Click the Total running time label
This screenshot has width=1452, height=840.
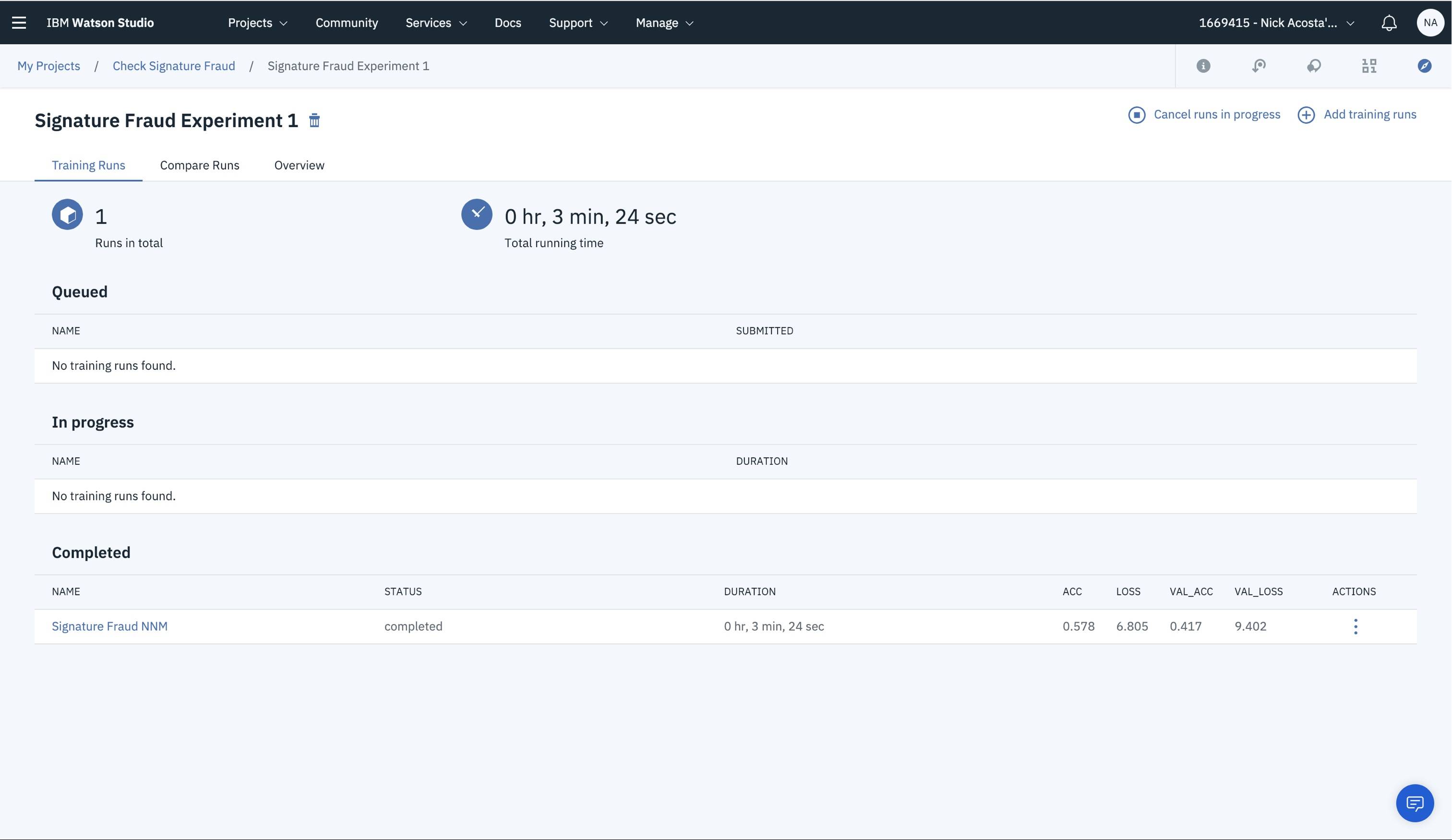(554, 243)
